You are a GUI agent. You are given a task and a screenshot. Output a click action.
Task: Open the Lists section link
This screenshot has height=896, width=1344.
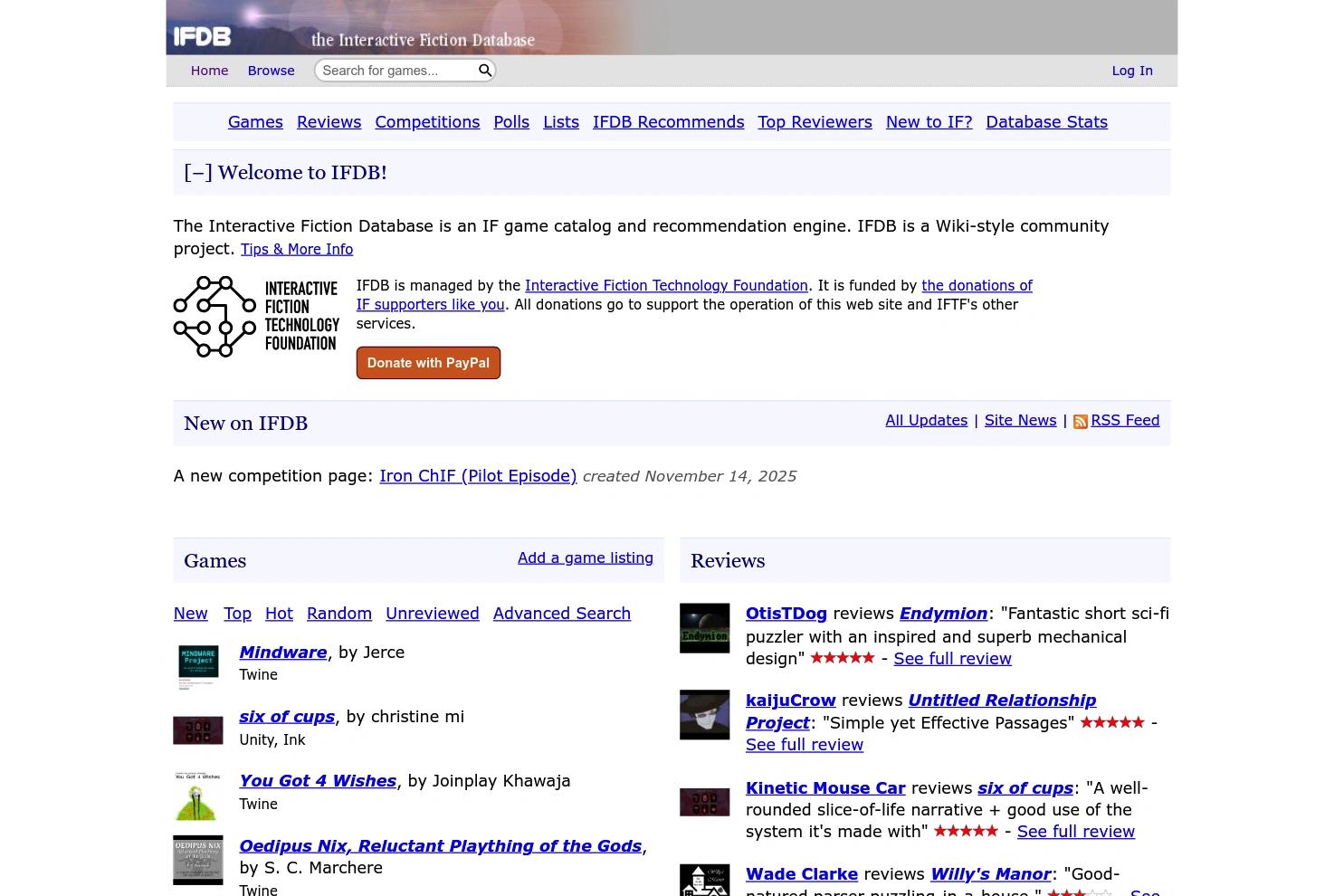(561, 122)
